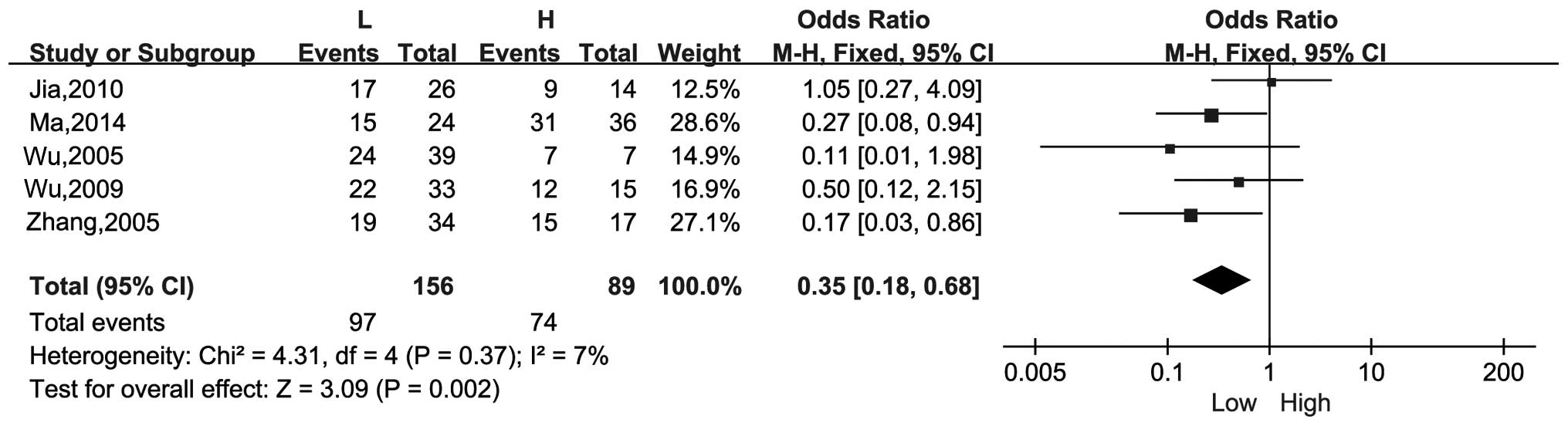Click the 0.005 axis tick label

click(x=1035, y=374)
